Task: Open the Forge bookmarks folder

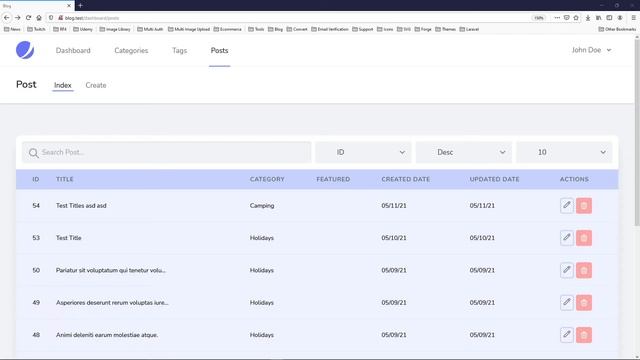Action: pyautogui.click(x=423, y=29)
